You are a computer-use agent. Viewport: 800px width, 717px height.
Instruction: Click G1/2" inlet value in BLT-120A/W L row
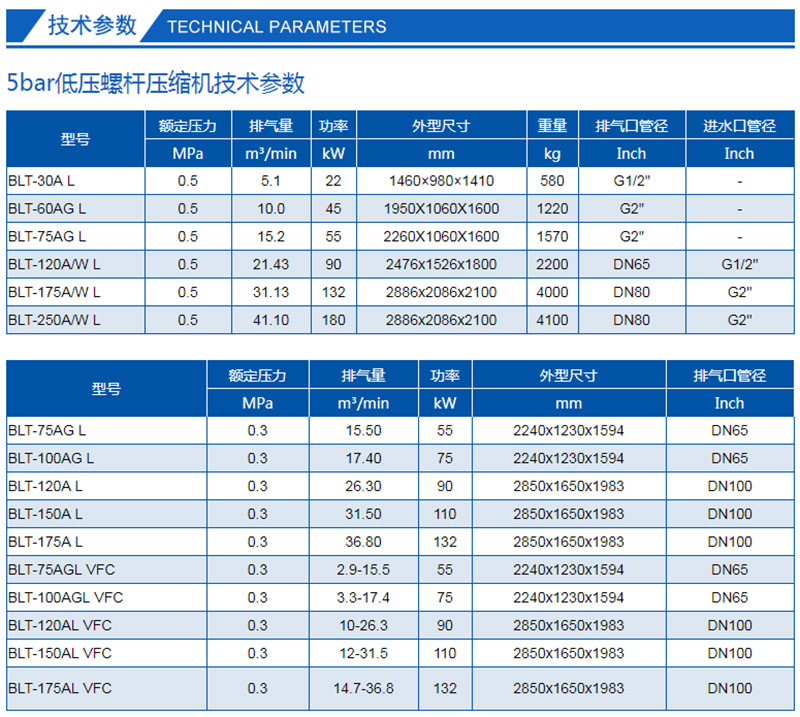740,264
